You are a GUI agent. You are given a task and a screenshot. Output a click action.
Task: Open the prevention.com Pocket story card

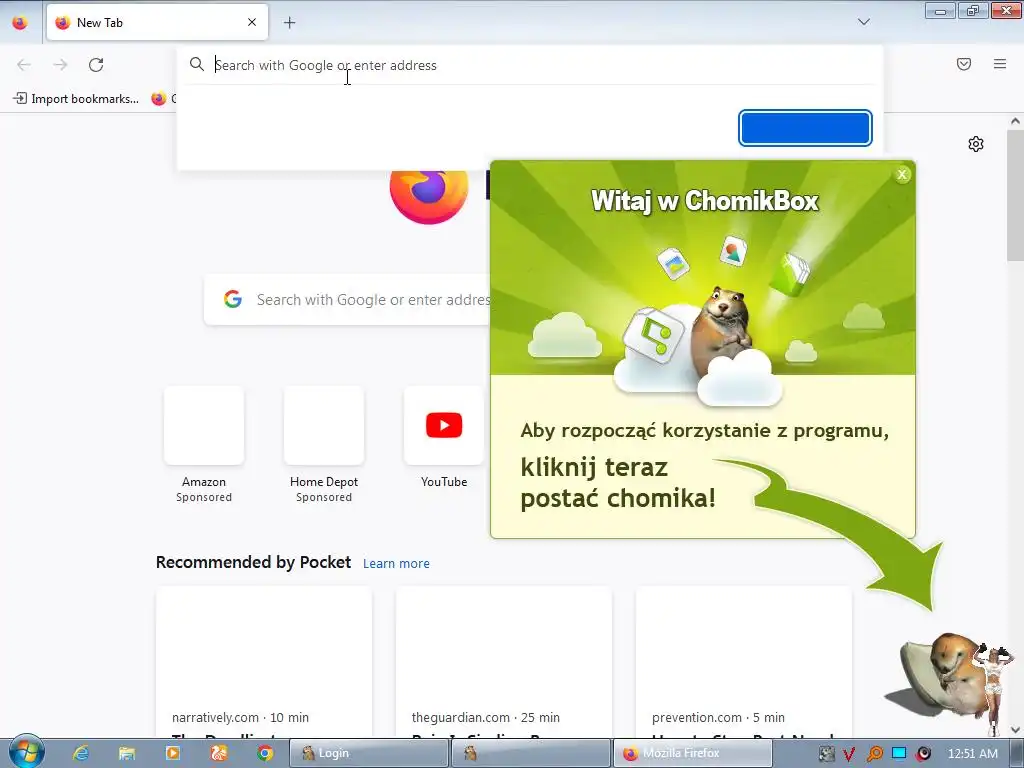tap(743, 662)
